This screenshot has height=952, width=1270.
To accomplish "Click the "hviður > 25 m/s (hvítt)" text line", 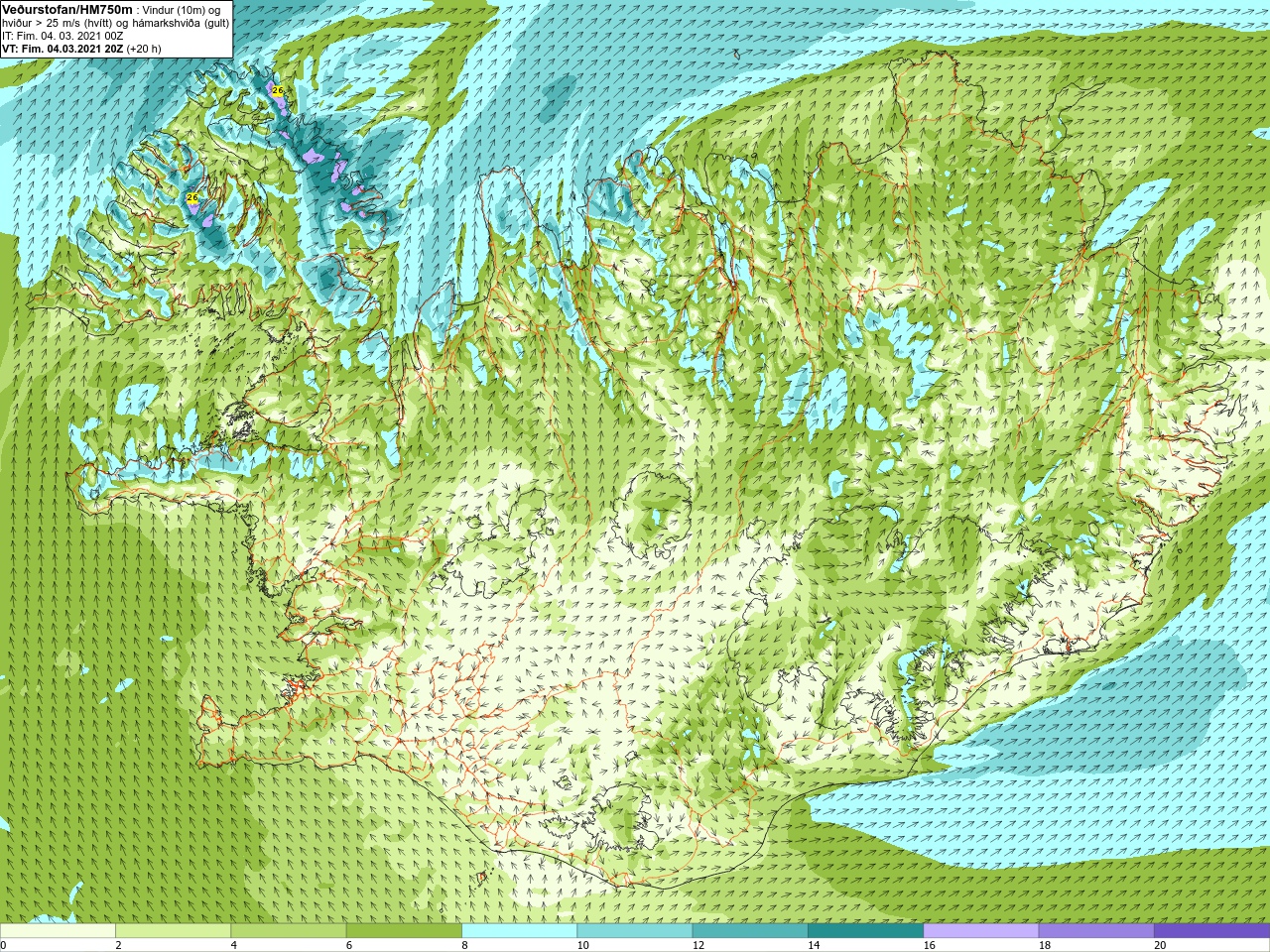I will click(59, 23).
